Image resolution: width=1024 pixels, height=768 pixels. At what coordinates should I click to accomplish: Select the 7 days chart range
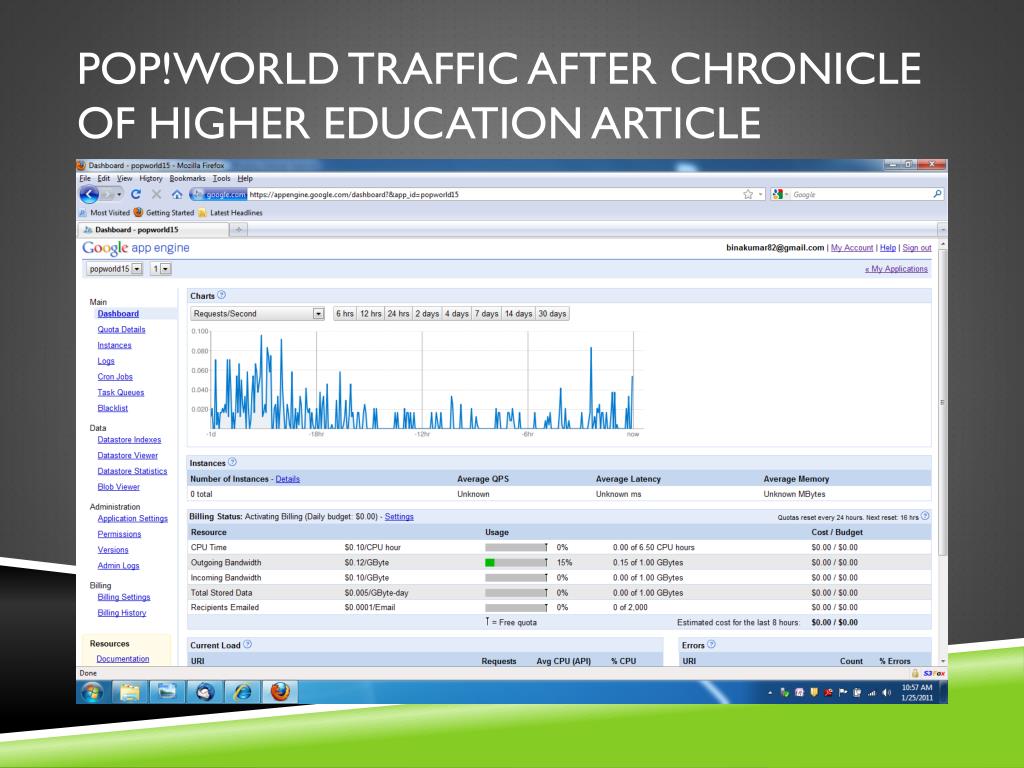[x=487, y=313]
